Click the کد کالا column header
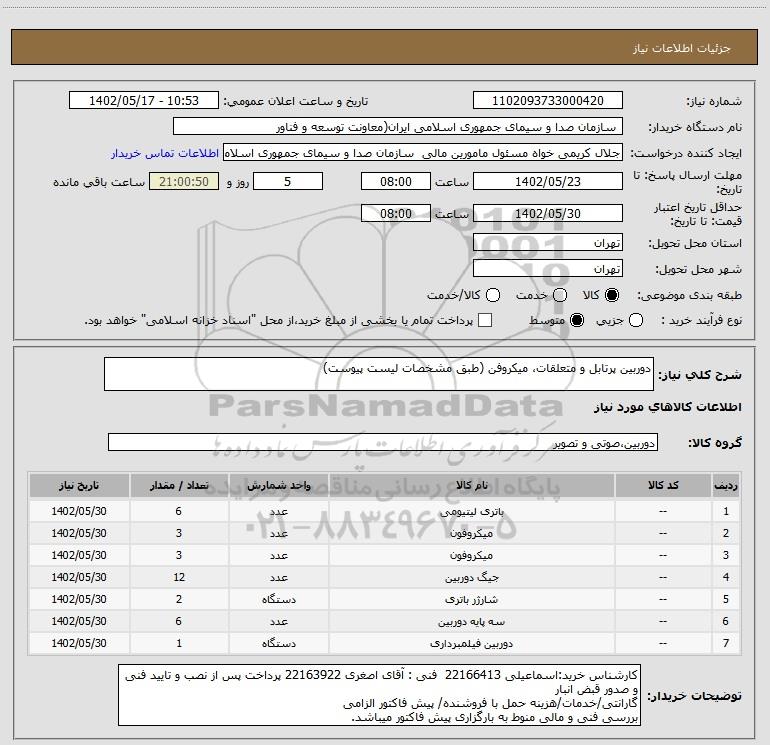Viewport: 770px width, 745px height. point(663,485)
